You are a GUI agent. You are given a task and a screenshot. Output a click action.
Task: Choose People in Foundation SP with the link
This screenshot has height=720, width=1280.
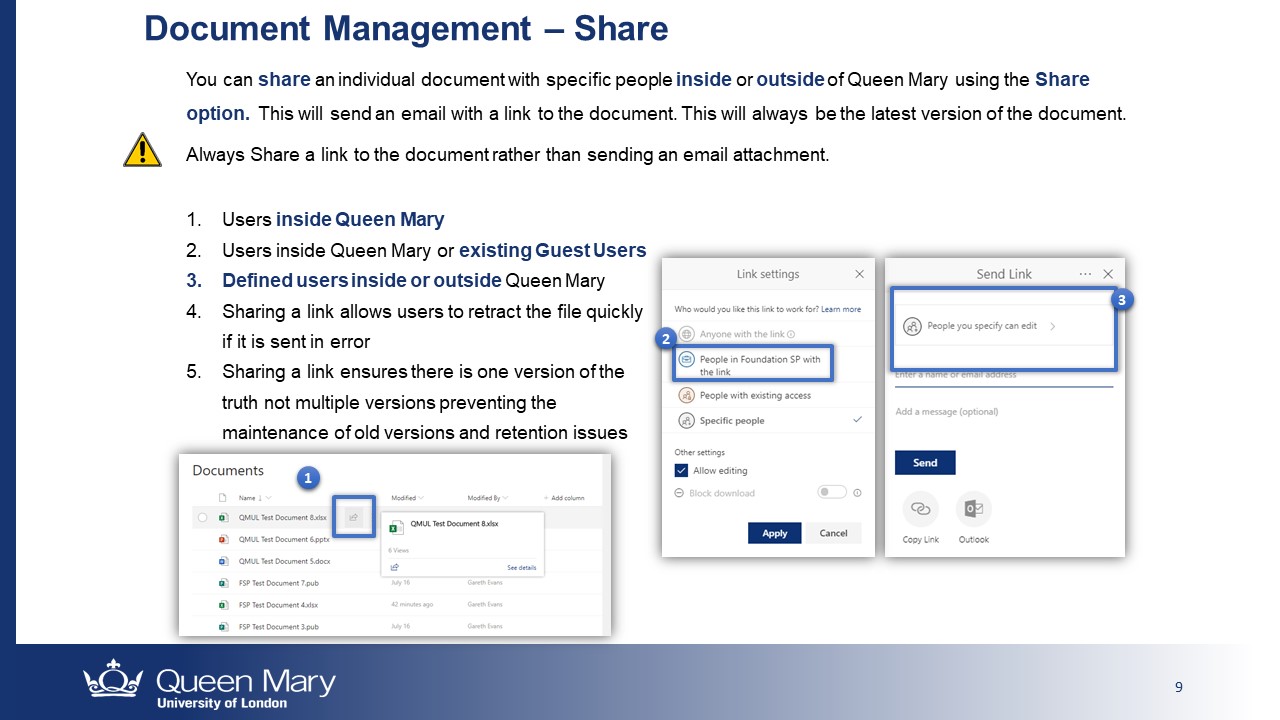753,365
